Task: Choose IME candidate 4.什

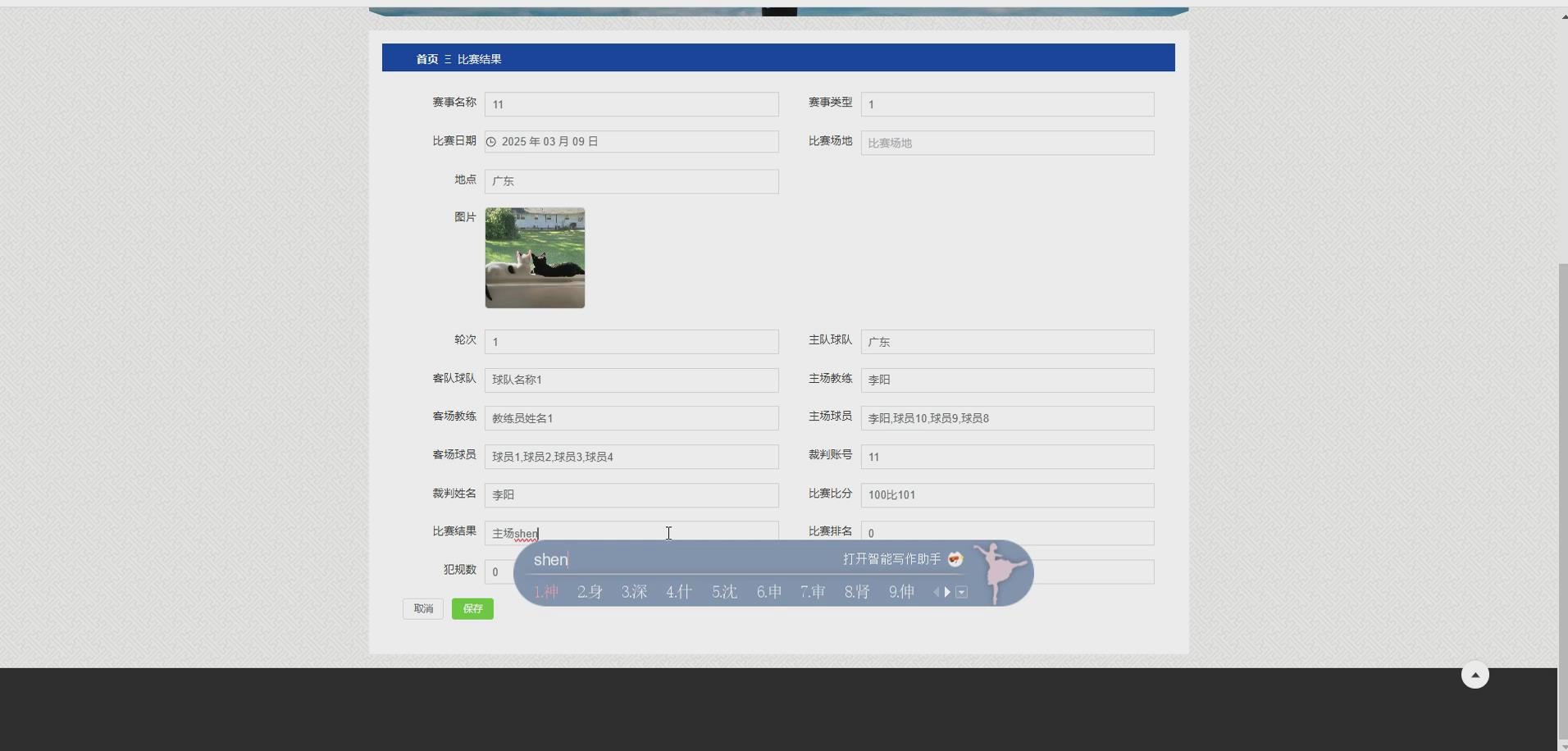Action: [x=679, y=592]
